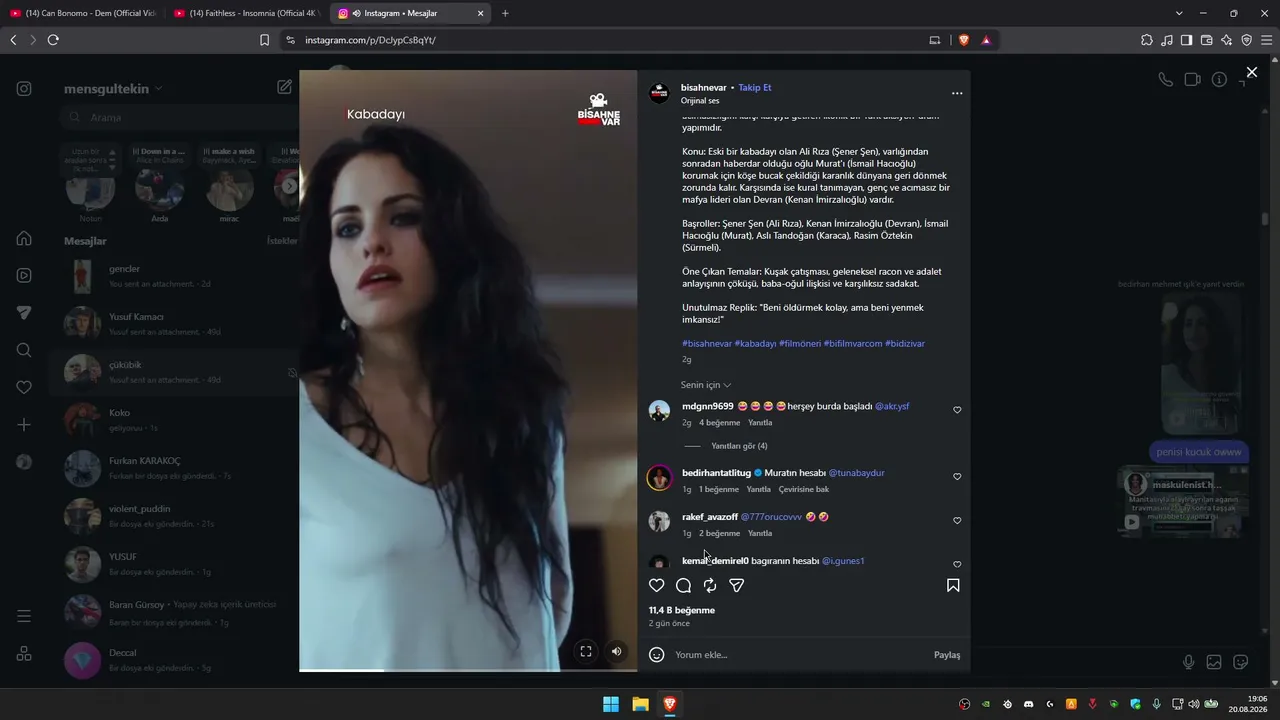Open the Home feed icon in sidebar
Screen dimensions: 1280x720
(24, 238)
